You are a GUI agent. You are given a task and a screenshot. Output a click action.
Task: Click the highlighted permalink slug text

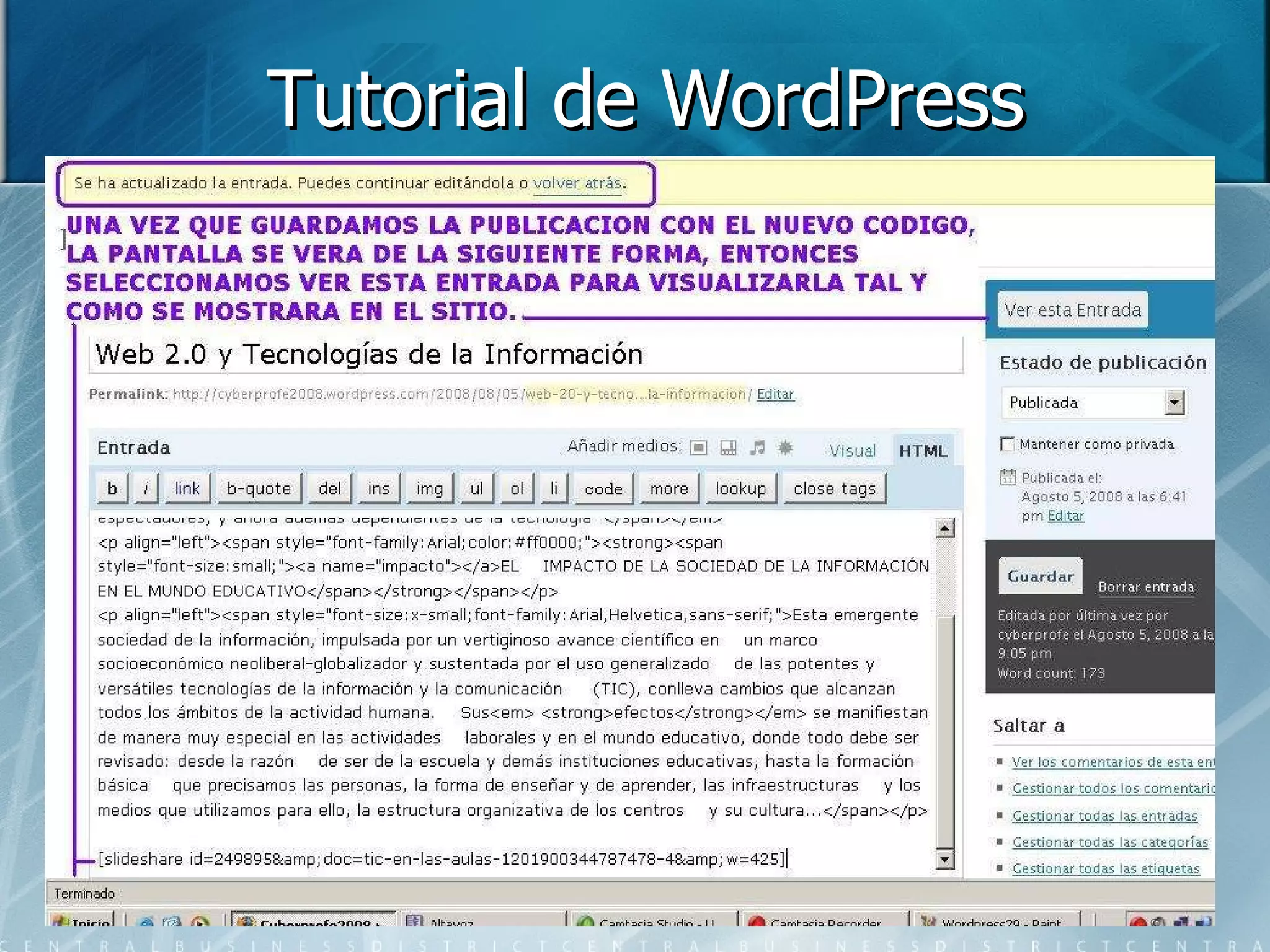[635, 394]
